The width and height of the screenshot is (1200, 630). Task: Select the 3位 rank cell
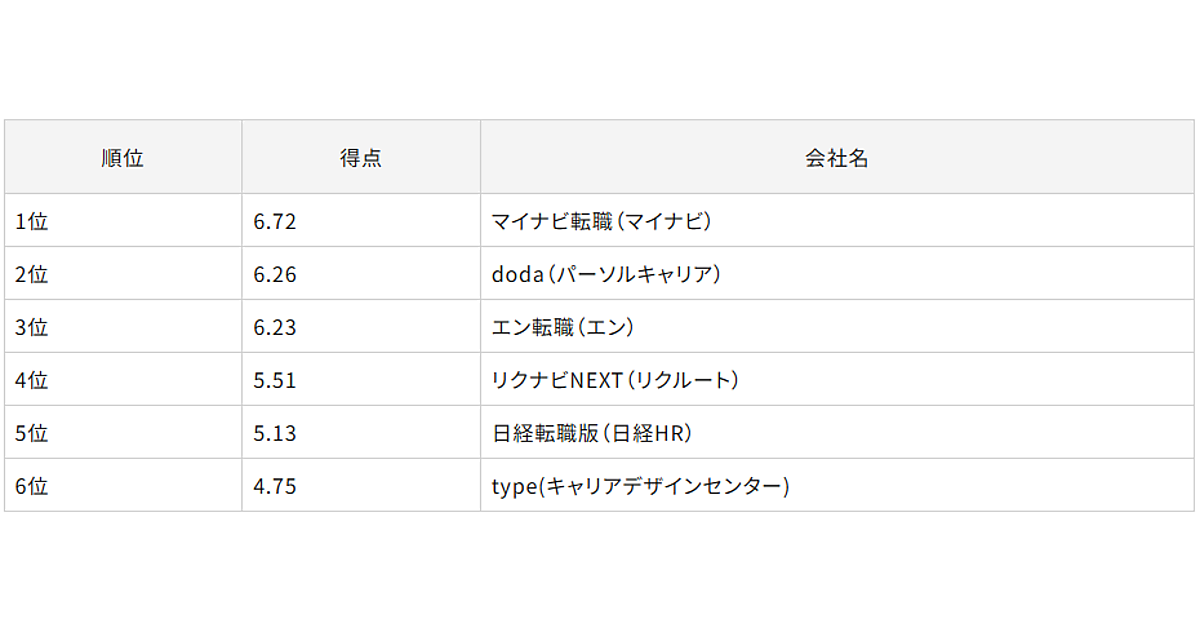pyautogui.click(x=123, y=326)
